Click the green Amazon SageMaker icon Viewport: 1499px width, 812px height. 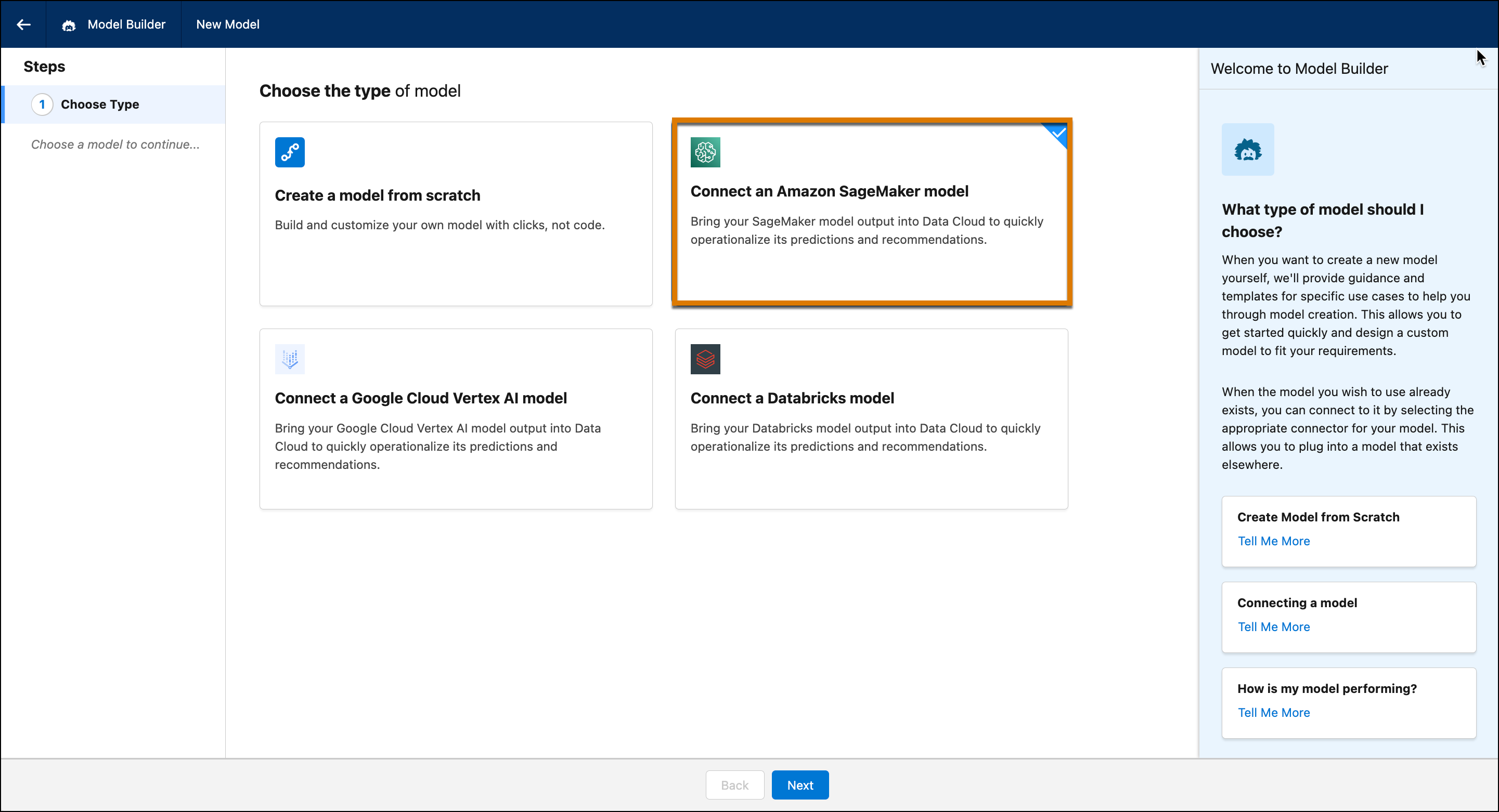pyautogui.click(x=705, y=152)
